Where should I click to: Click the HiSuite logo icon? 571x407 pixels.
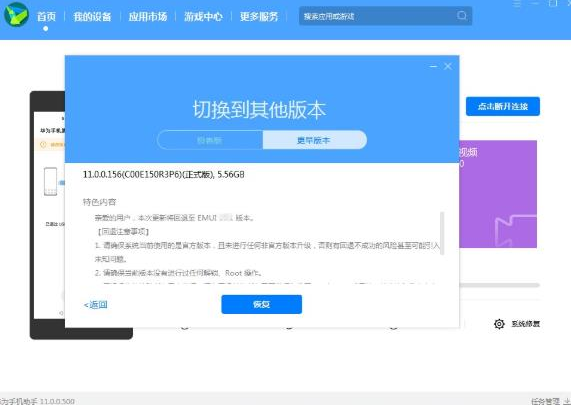(x=16, y=15)
